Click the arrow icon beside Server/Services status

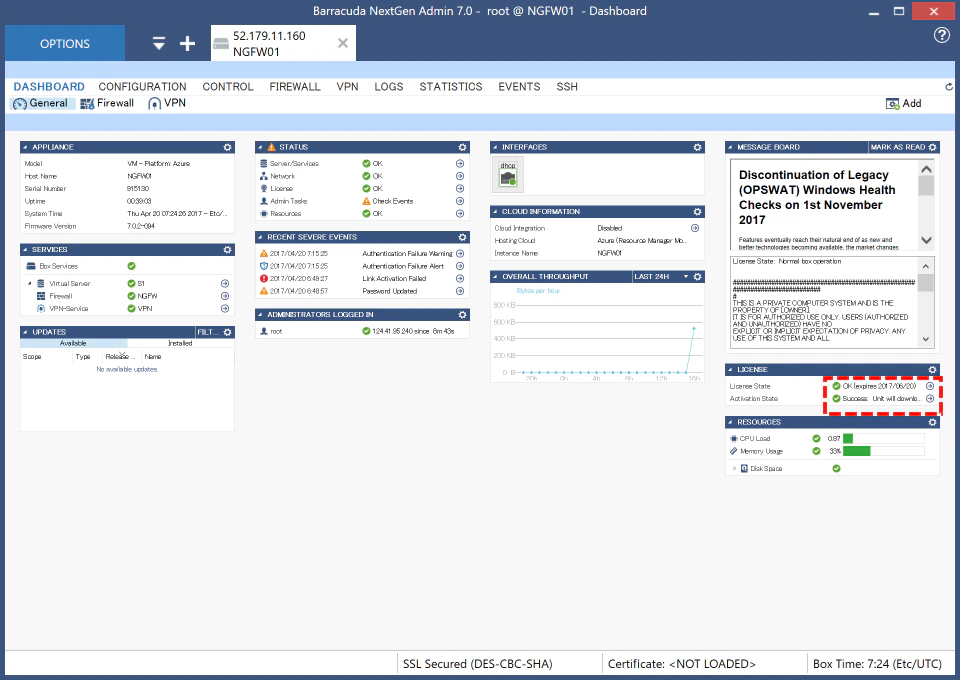coord(460,163)
